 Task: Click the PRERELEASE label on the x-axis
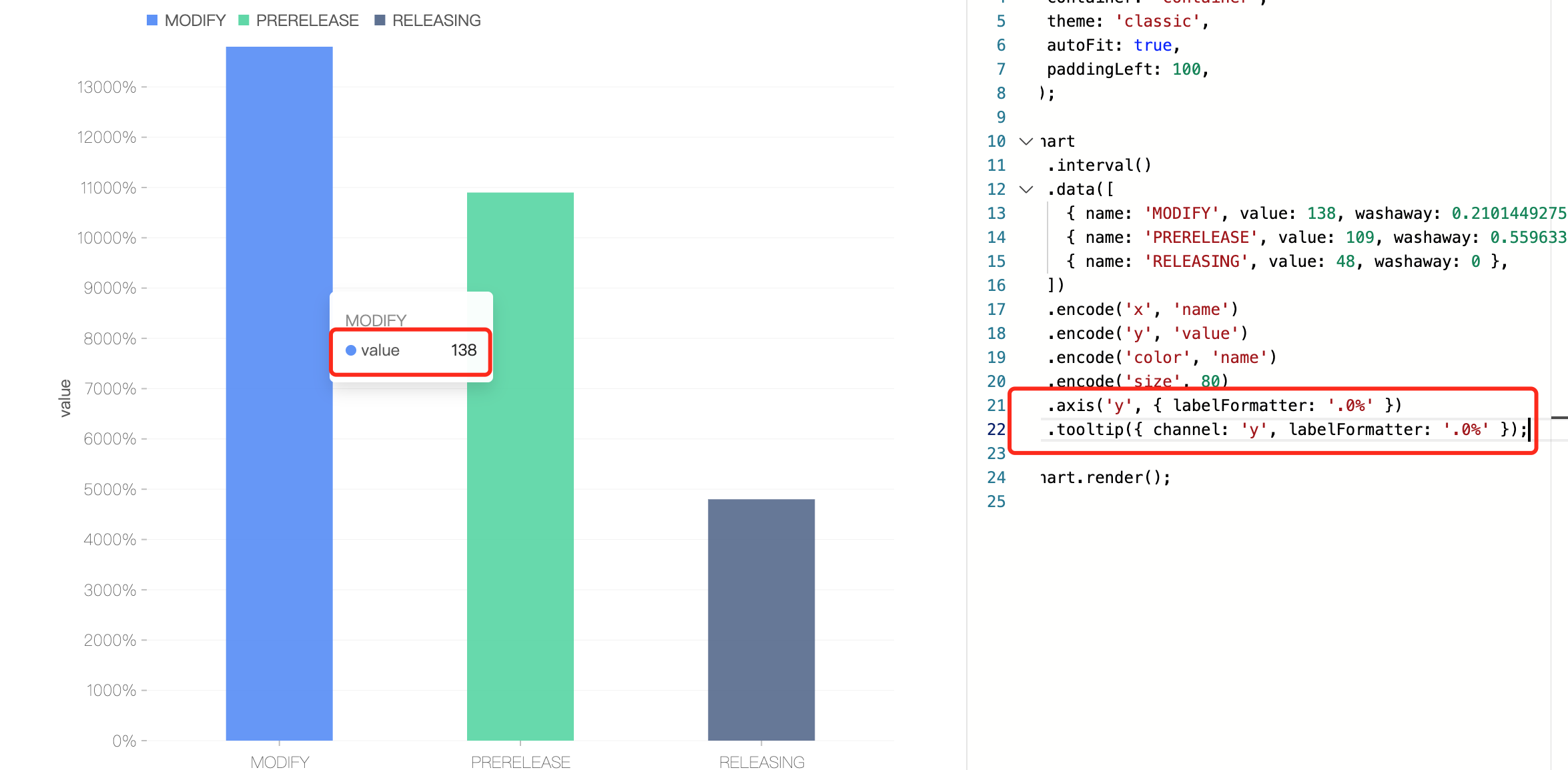coord(520,761)
